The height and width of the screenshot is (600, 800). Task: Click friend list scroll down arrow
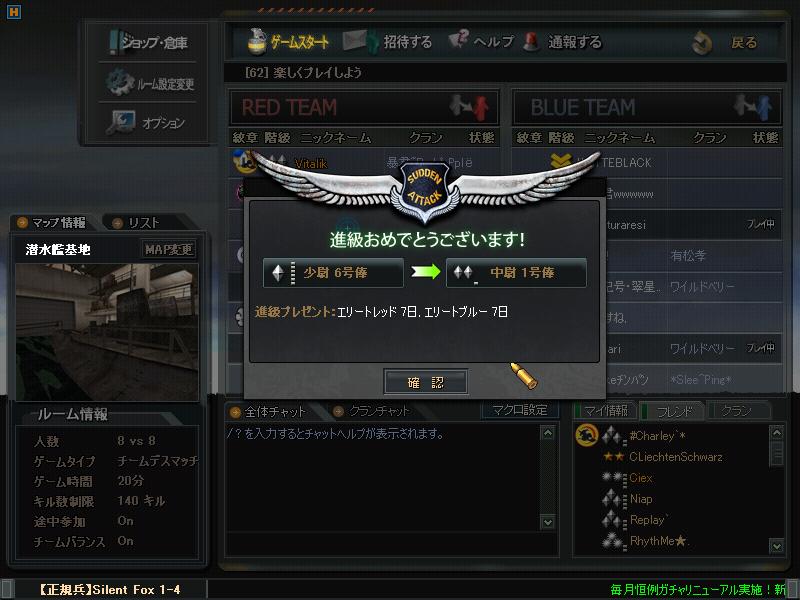(x=777, y=546)
